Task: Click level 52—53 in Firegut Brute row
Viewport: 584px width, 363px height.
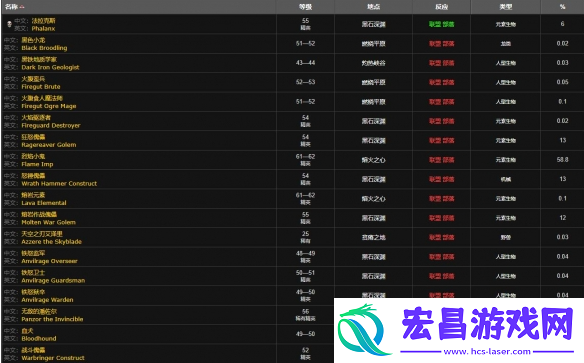Action: click(305, 82)
